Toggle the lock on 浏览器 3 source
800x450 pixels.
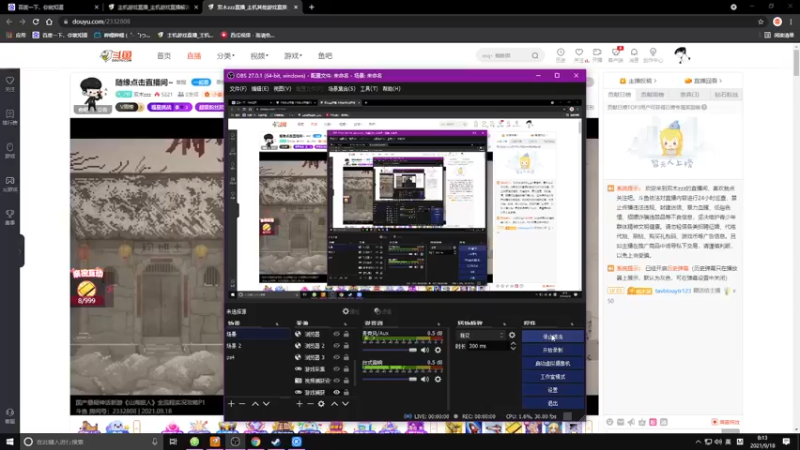(x=346, y=357)
